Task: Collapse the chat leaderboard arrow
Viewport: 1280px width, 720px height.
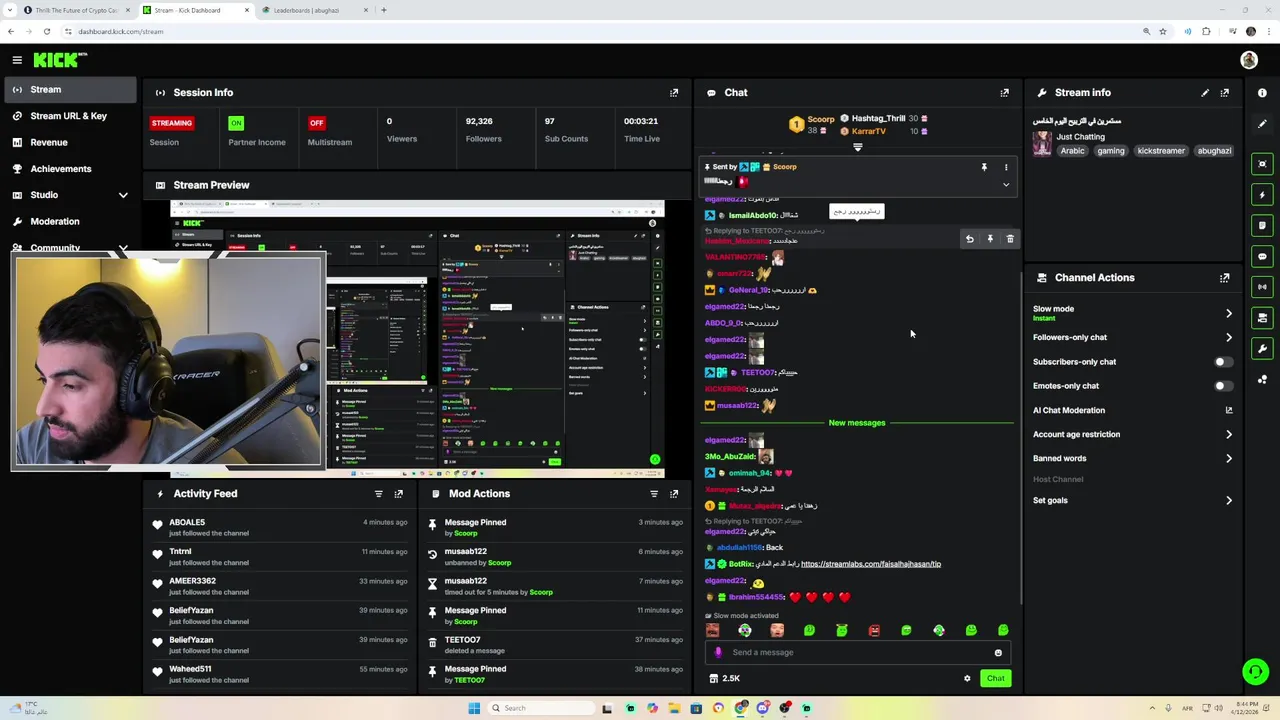Action: 857,147
